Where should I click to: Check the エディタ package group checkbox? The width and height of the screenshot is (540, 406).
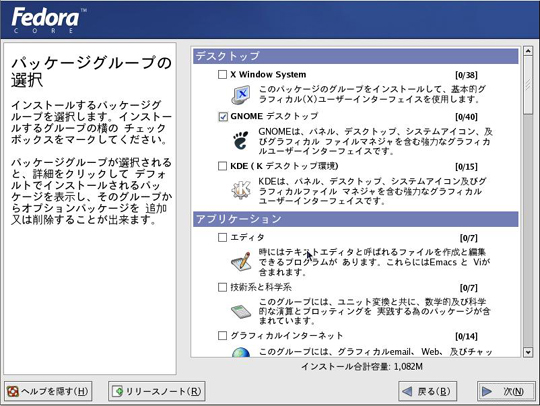[x=222, y=238]
